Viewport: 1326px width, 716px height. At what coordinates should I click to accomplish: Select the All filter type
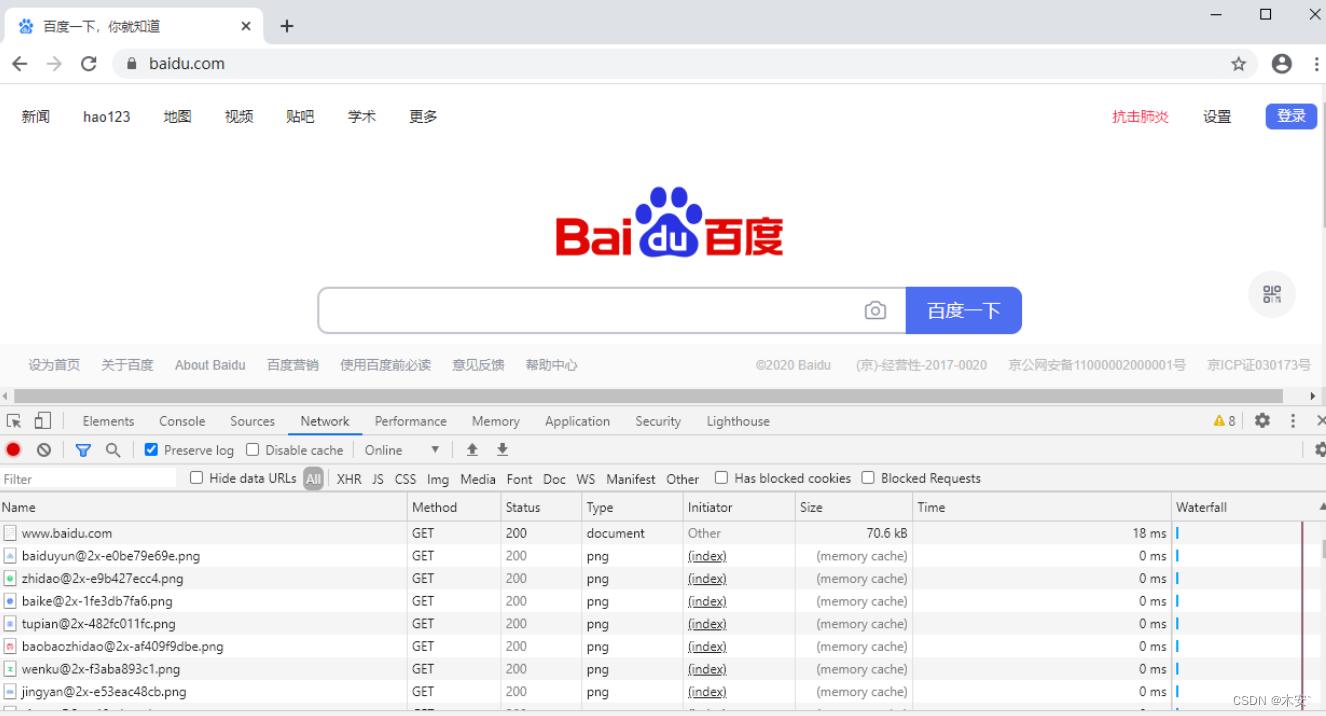pyautogui.click(x=314, y=479)
